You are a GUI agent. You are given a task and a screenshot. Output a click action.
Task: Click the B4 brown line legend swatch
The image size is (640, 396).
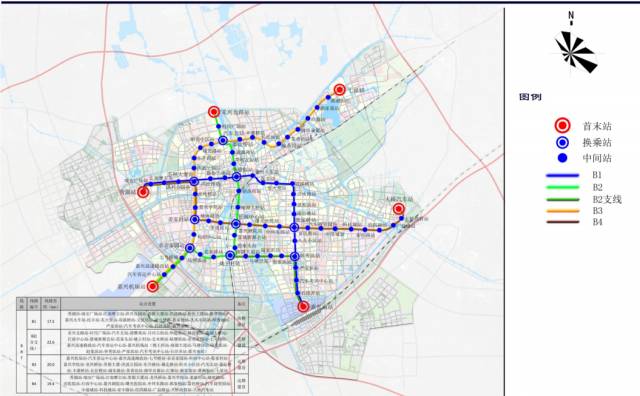click(562, 222)
